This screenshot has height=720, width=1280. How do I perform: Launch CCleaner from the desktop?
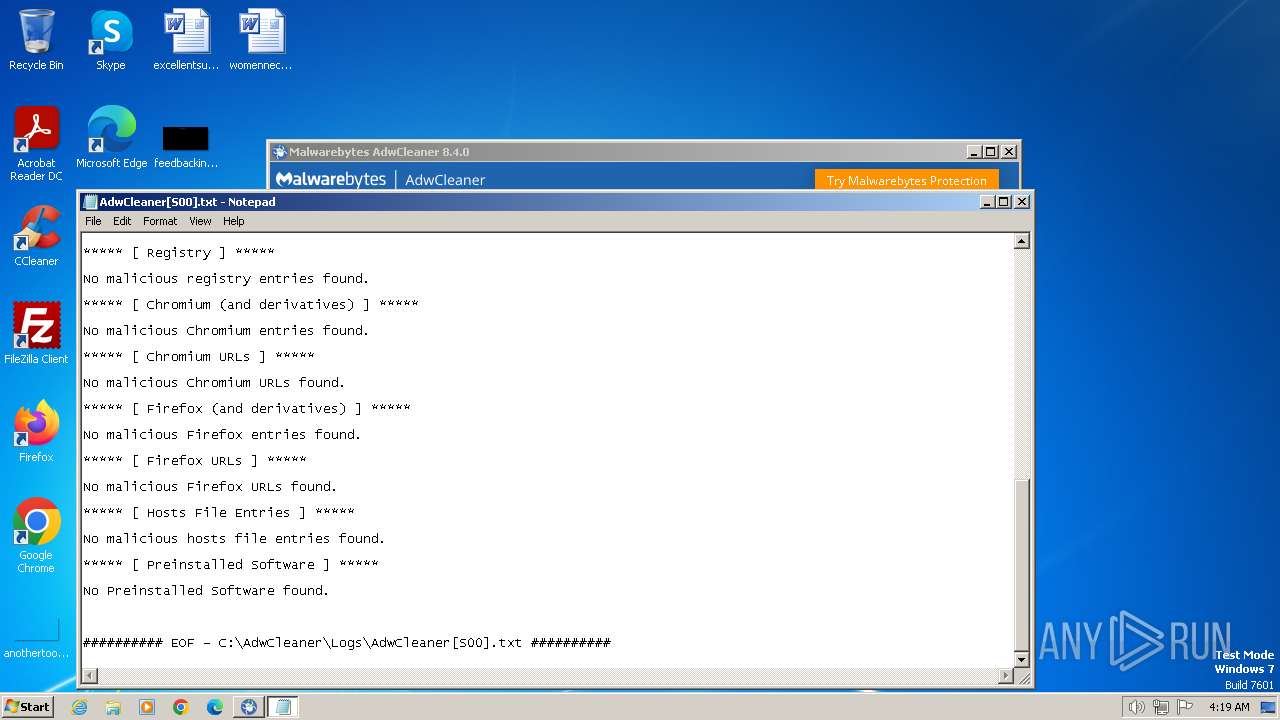click(36, 236)
